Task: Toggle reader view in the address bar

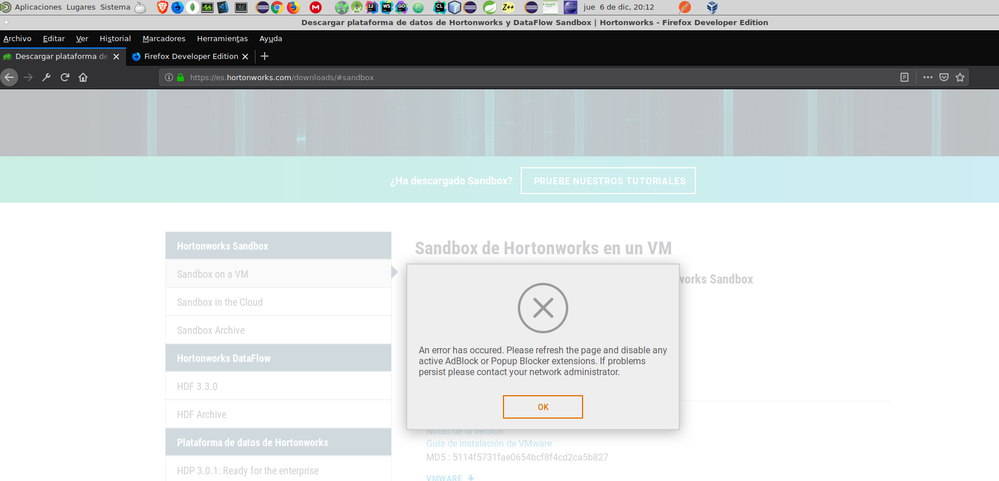Action: [904, 77]
